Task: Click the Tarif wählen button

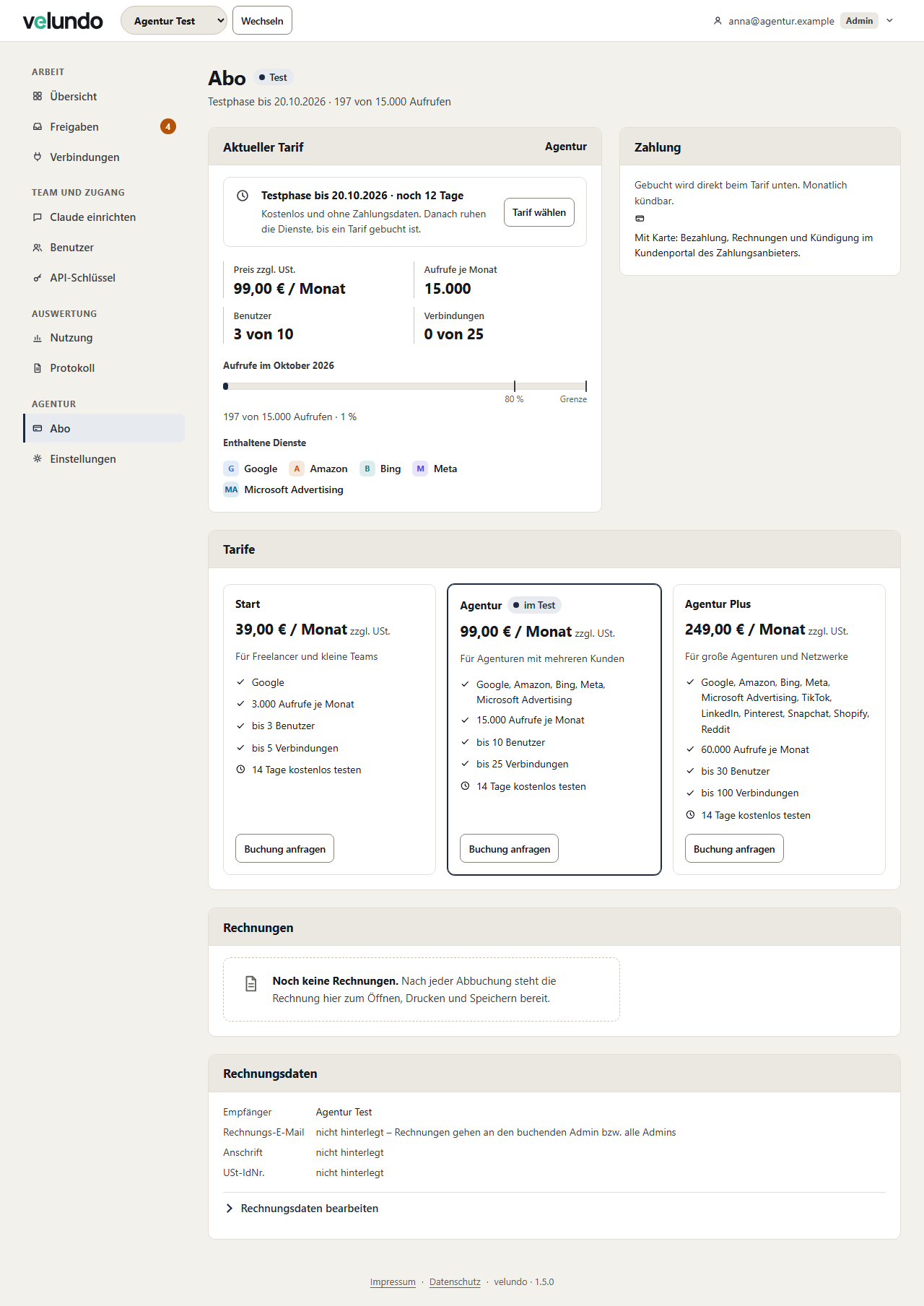Action: pos(539,212)
